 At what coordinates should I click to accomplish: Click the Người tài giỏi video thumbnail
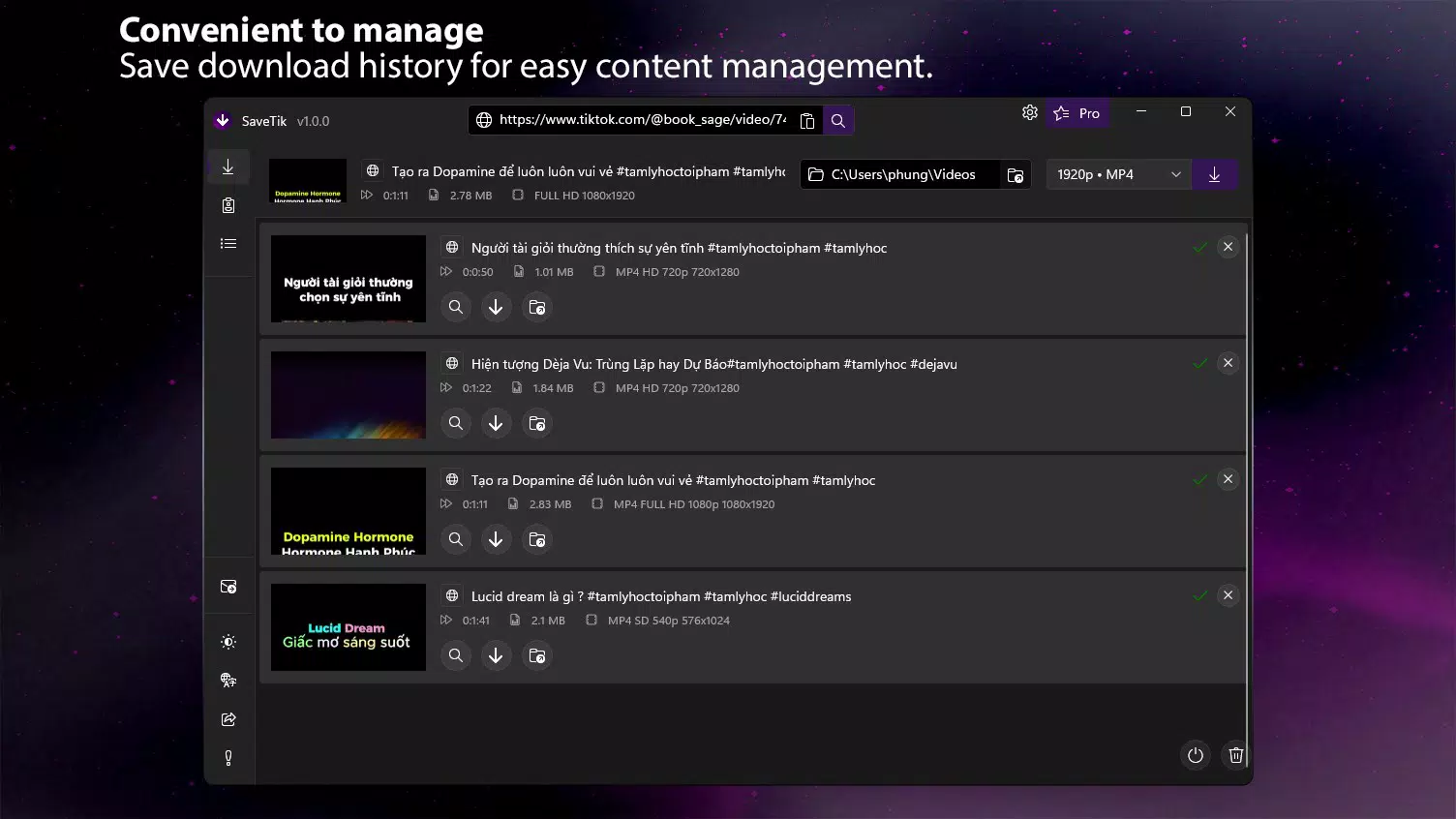click(349, 279)
